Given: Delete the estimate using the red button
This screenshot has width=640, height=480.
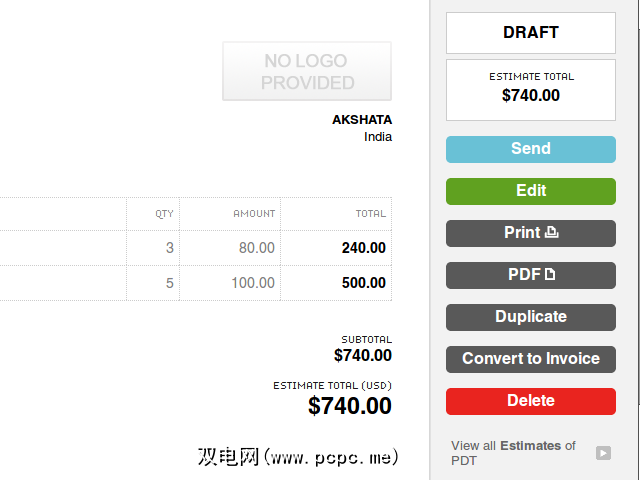Looking at the screenshot, I should (x=531, y=401).
